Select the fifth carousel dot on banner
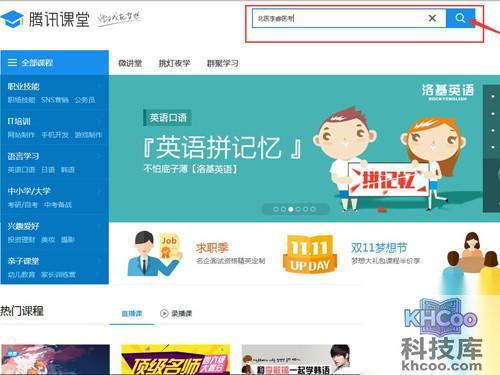Screen dimensions: 500x375 (305, 209)
